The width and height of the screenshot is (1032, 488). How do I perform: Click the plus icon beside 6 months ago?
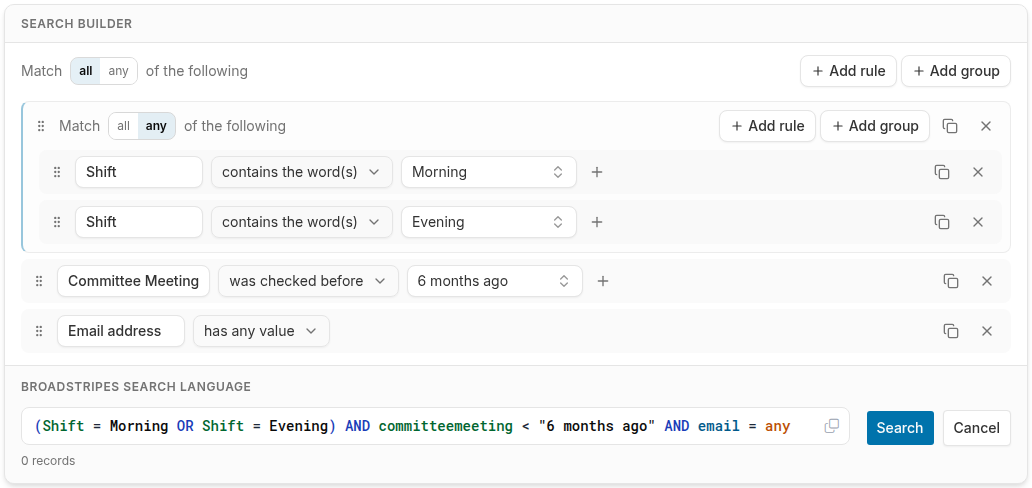(603, 281)
